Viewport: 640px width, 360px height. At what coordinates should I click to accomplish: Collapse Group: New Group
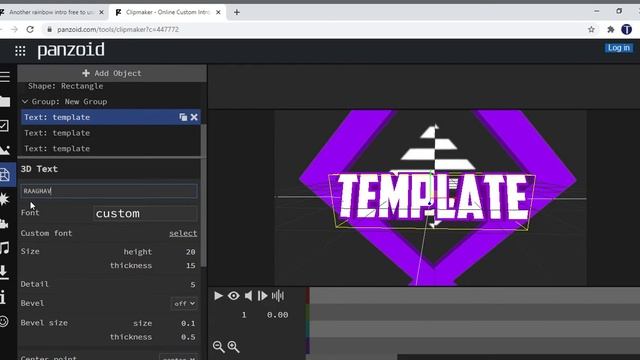click(x=25, y=102)
